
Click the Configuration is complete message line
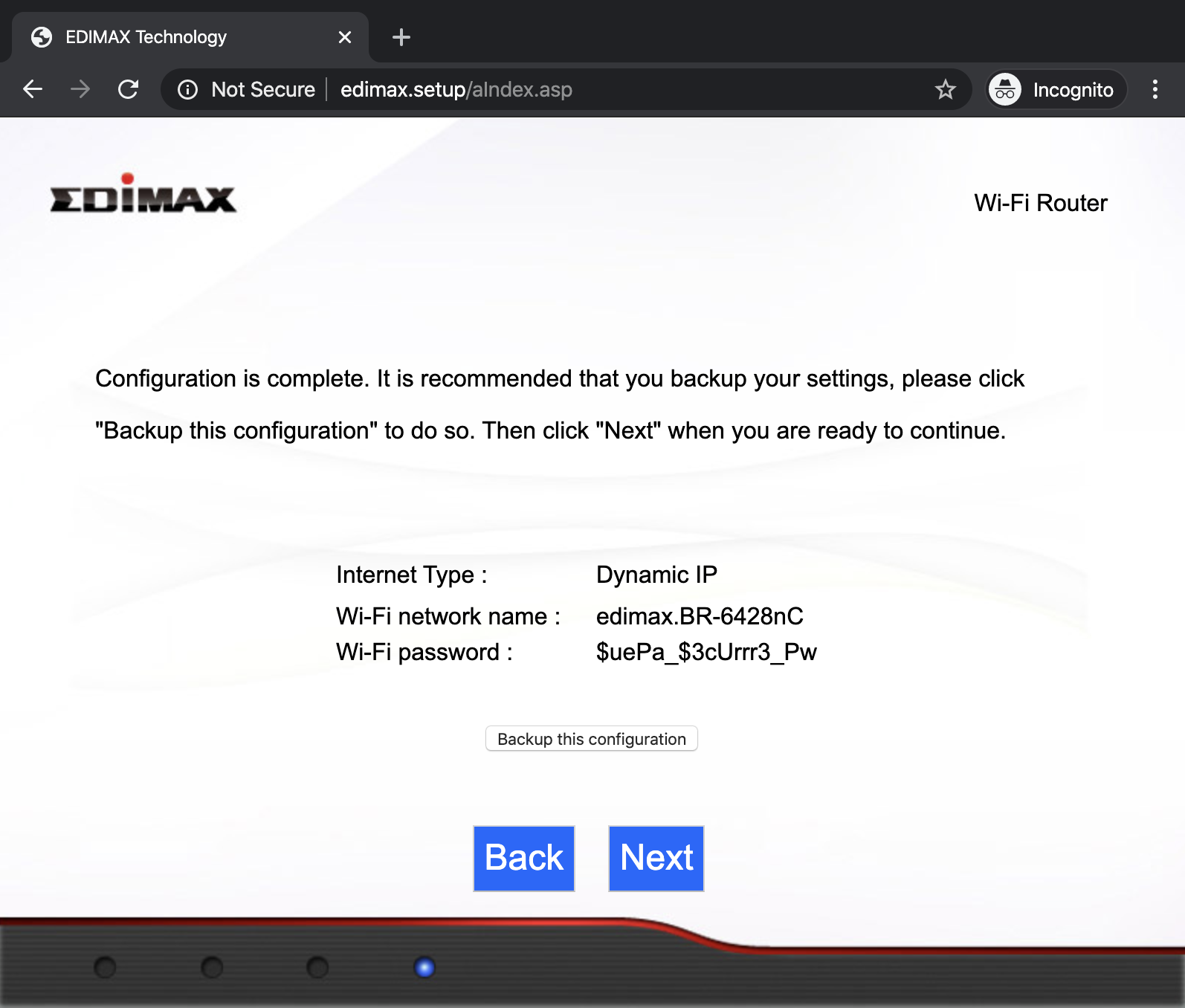(560, 378)
